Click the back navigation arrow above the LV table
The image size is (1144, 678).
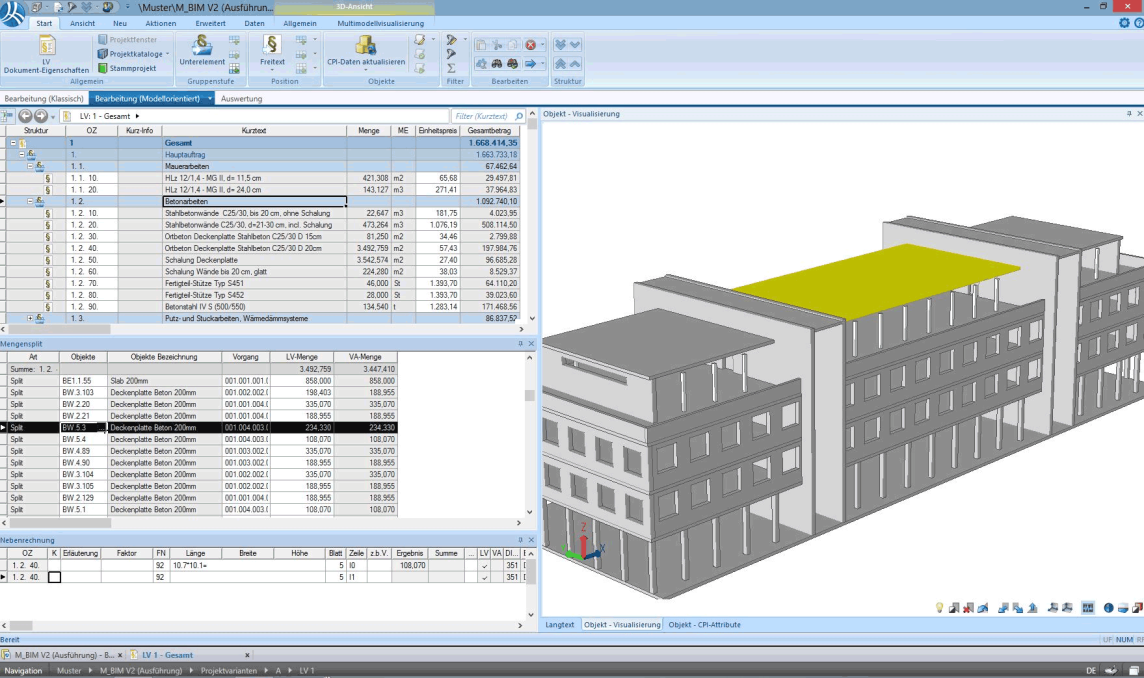click(x=25, y=116)
